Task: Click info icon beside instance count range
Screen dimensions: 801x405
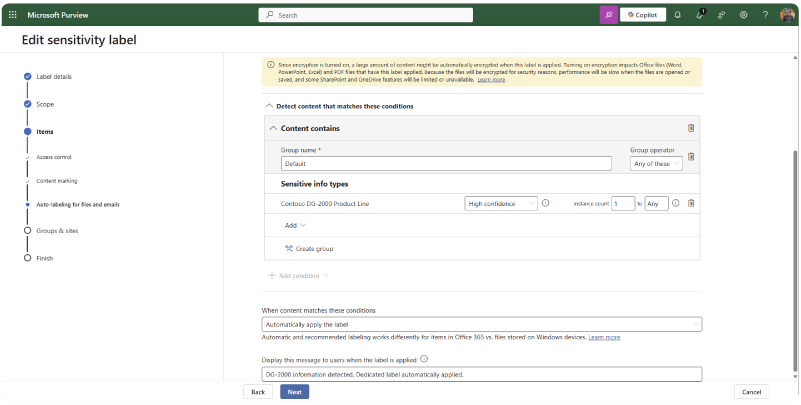Action: tap(676, 203)
